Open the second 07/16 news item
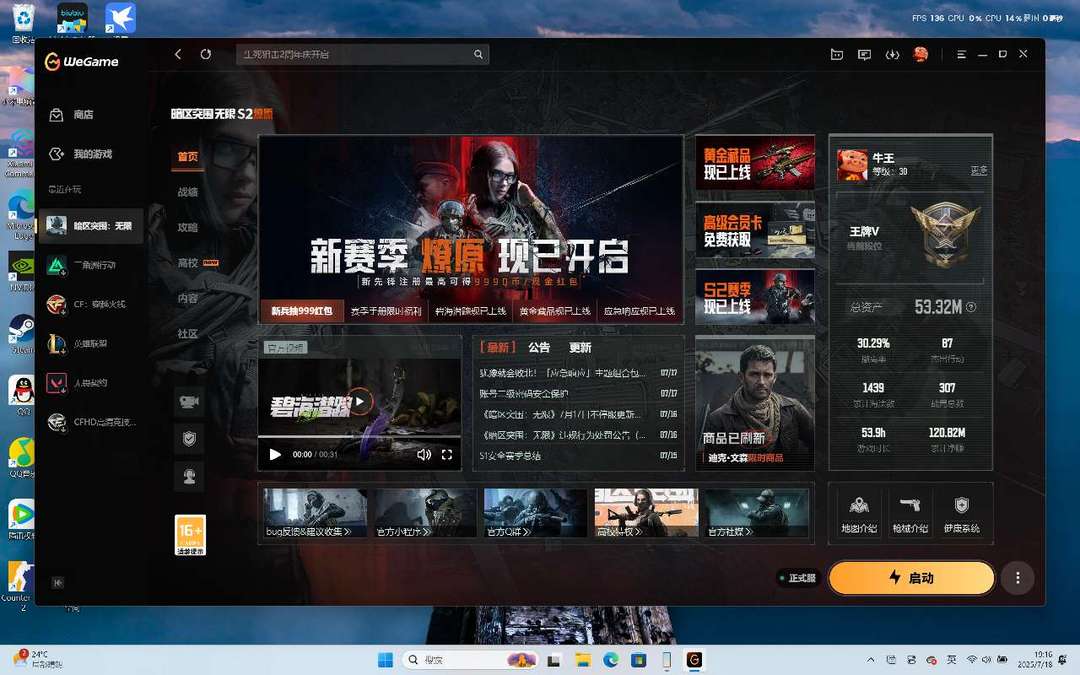The height and width of the screenshot is (675, 1080). tap(579, 435)
